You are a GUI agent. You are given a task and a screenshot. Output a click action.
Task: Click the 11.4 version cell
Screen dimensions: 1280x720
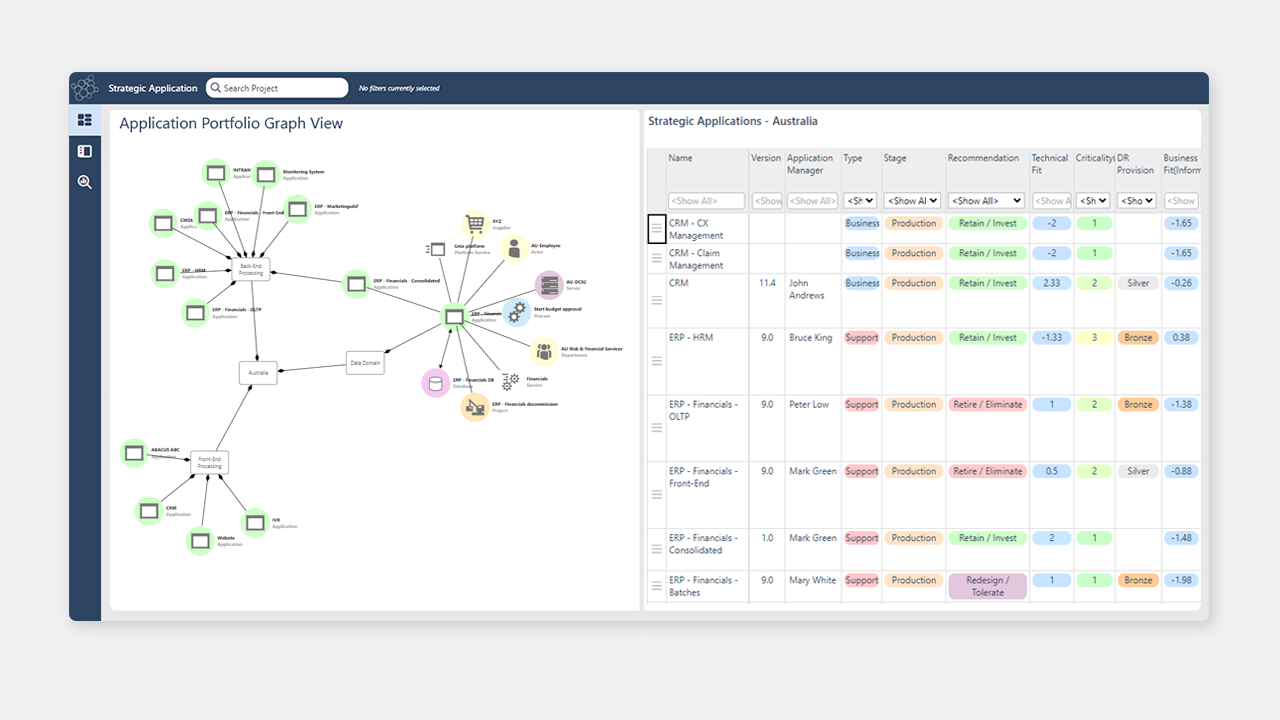pyautogui.click(x=766, y=284)
